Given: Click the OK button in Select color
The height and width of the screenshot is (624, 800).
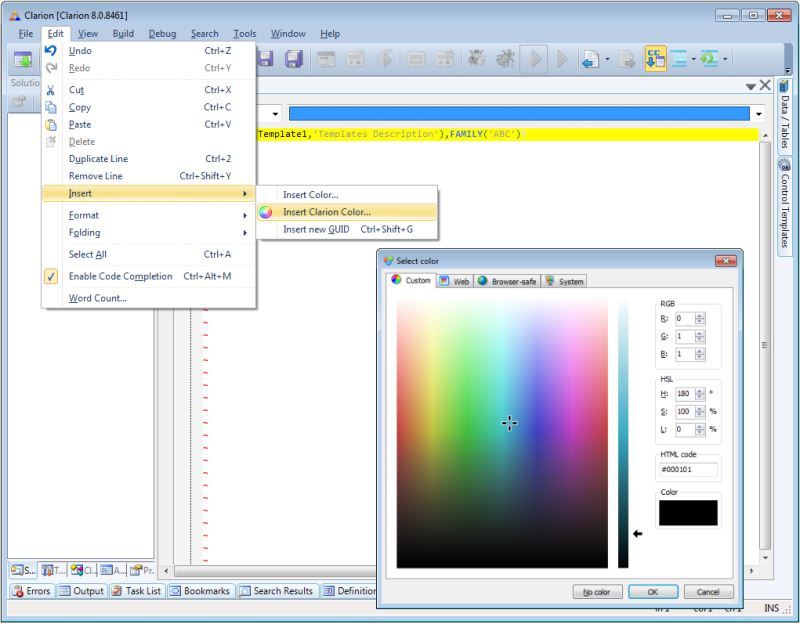Looking at the screenshot, I should coord(653,592).
